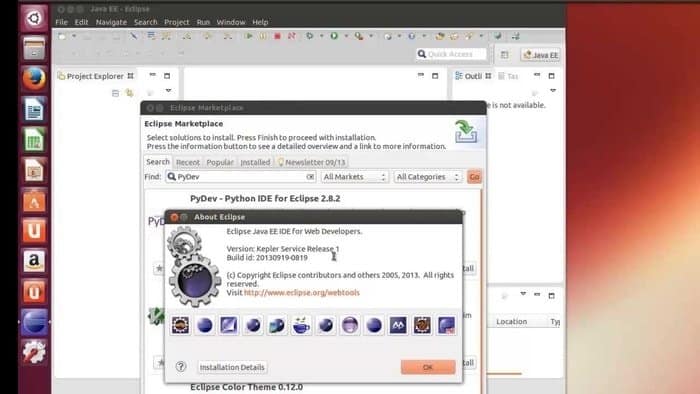Click the dark blue binoculars feature icon
This screenshot has width=700, height=394.
pyautogui.click(x=398, y=325)
